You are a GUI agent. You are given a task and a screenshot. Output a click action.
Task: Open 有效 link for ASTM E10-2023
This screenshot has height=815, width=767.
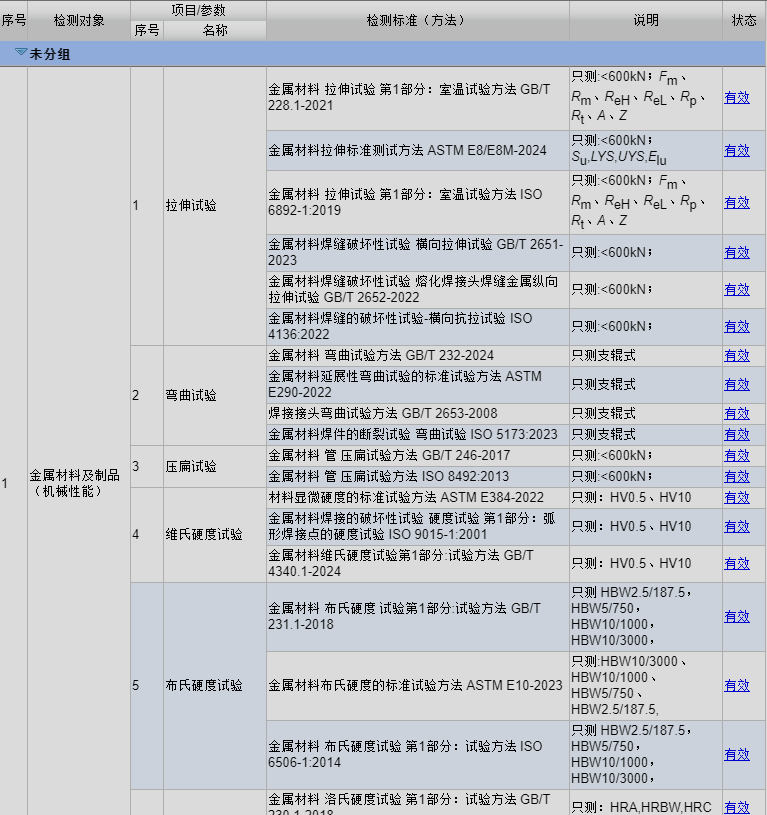coord(737,686)
